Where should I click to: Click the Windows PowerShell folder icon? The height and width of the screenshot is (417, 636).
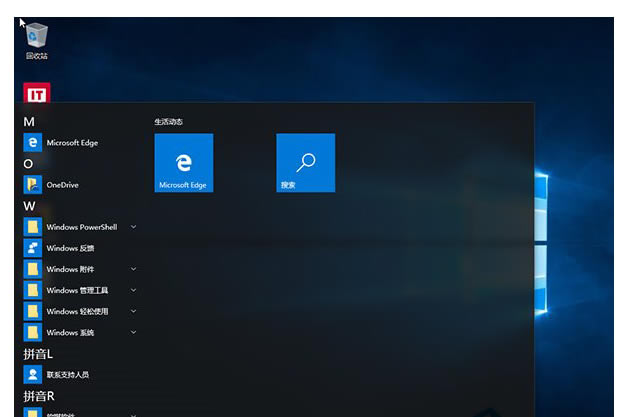(x=32, y=227)
